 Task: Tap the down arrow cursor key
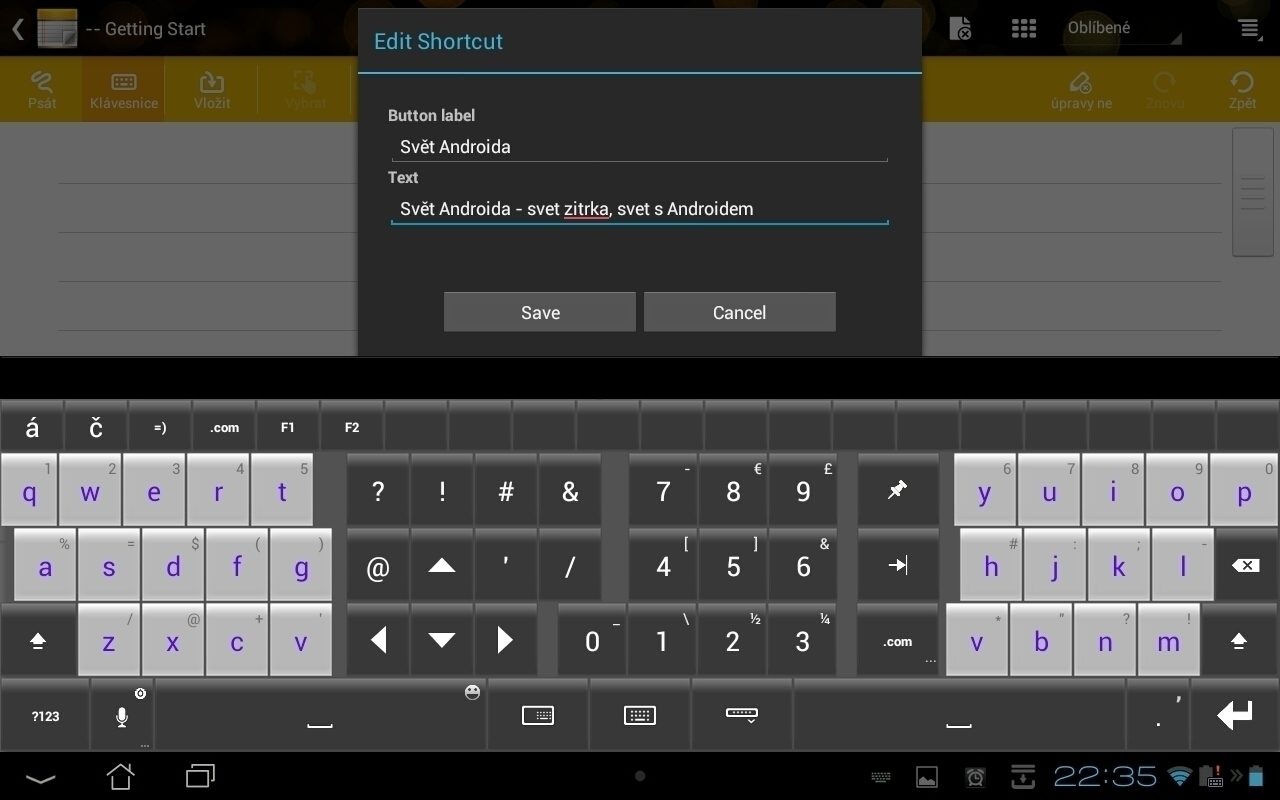442,640
